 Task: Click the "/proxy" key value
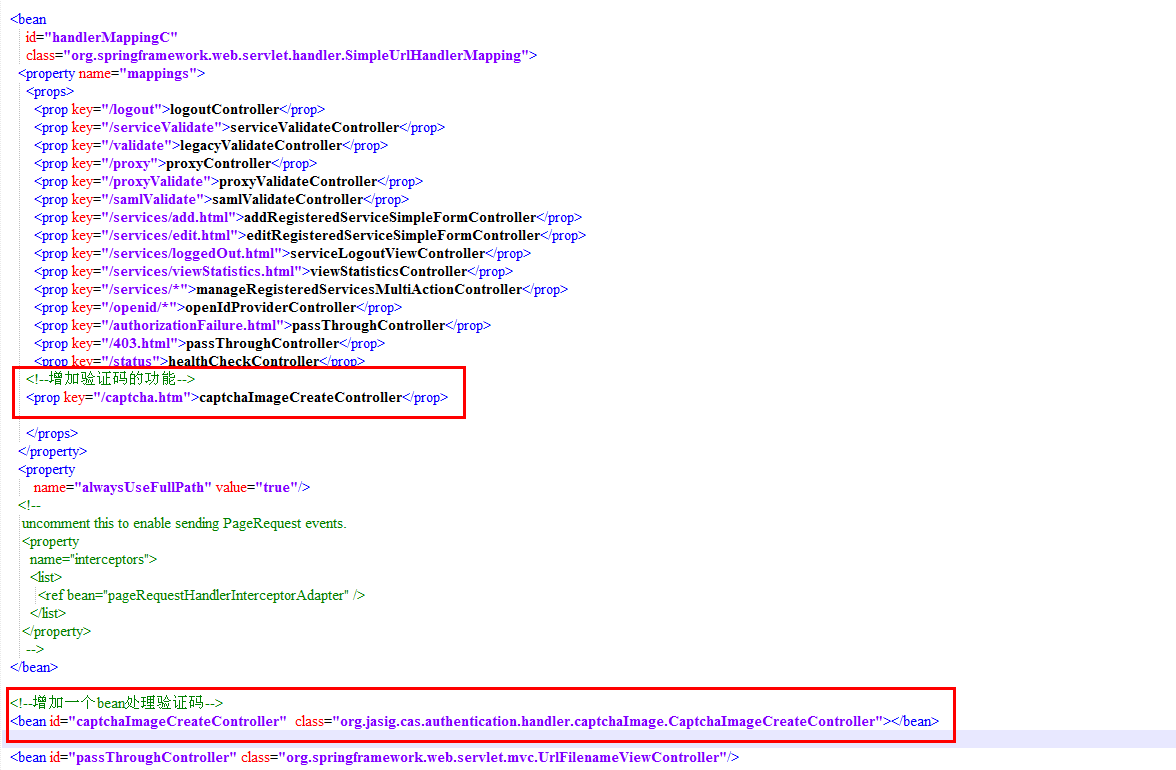[x=130, y=163]
